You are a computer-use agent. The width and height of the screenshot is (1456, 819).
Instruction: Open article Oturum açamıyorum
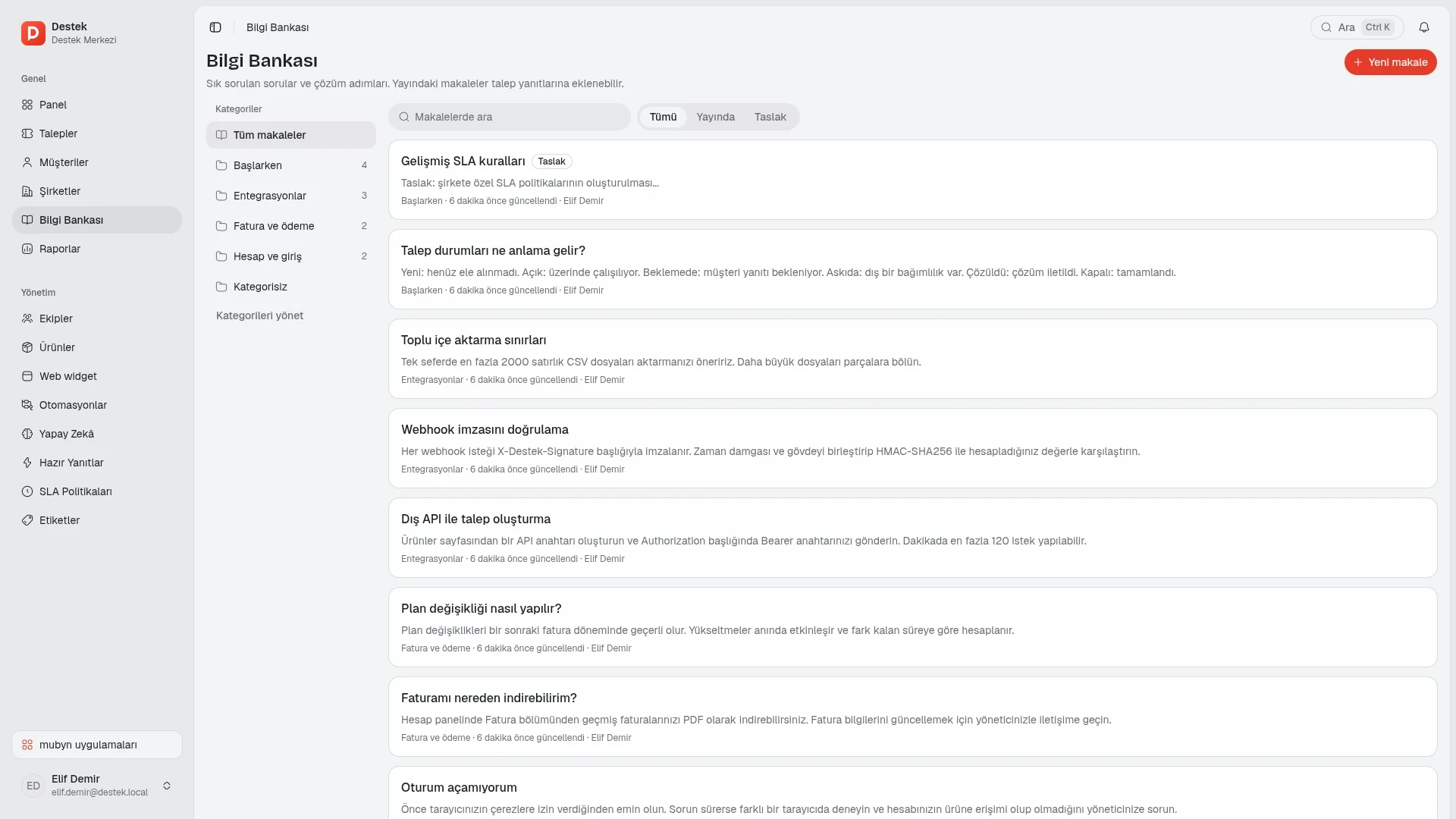tap(913, 793)
